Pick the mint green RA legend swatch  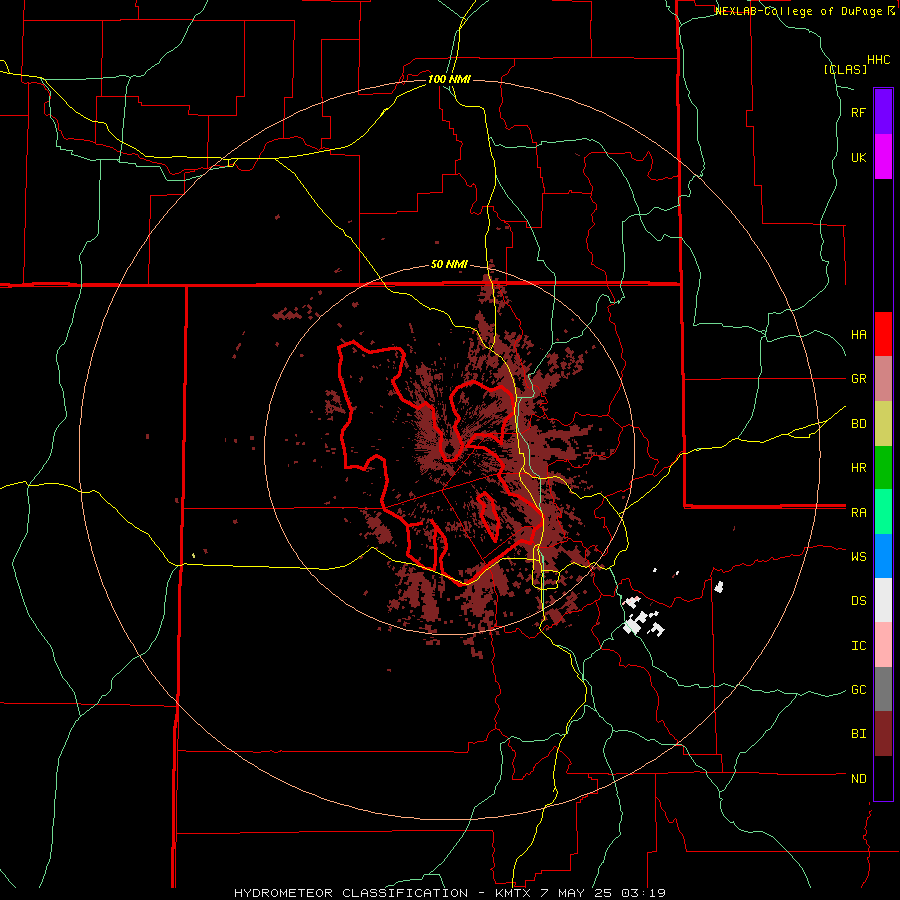point(883,512)
